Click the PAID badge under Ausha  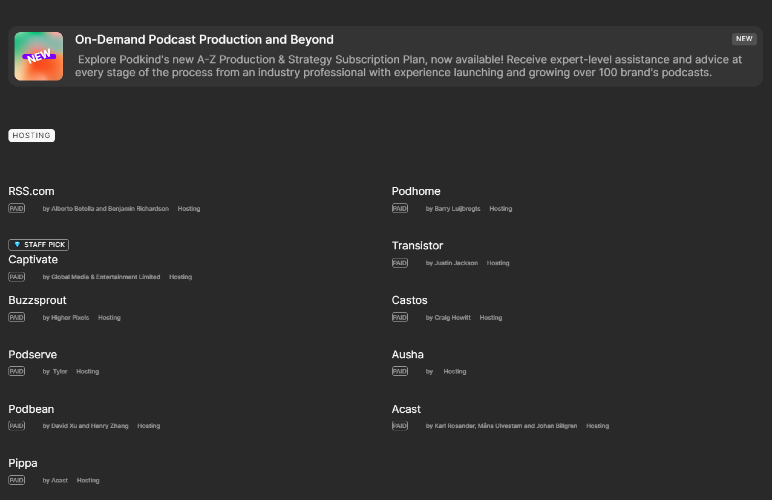[x=400, y=371]
